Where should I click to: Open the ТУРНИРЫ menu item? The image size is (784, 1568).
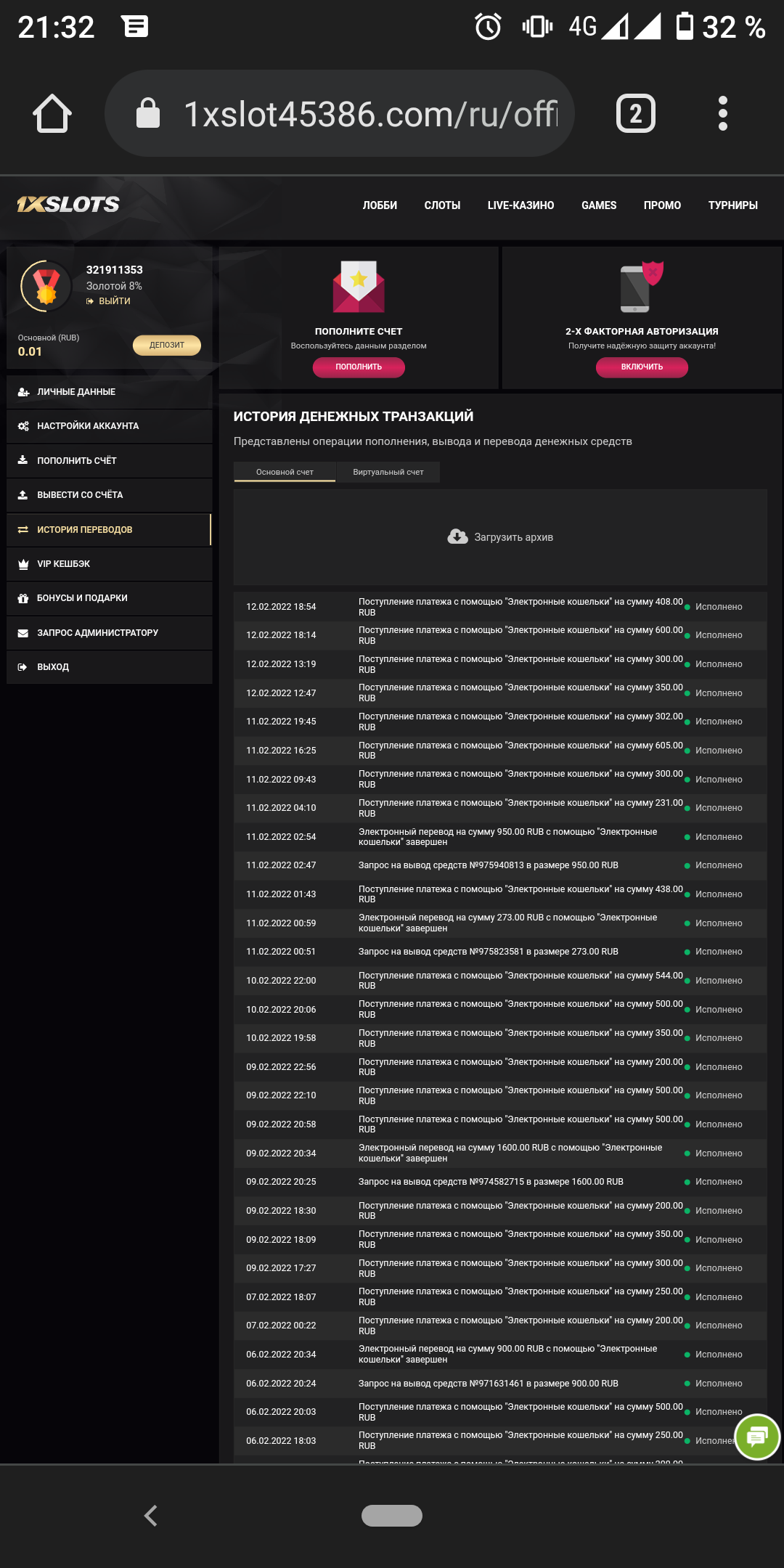pos(733,205)
